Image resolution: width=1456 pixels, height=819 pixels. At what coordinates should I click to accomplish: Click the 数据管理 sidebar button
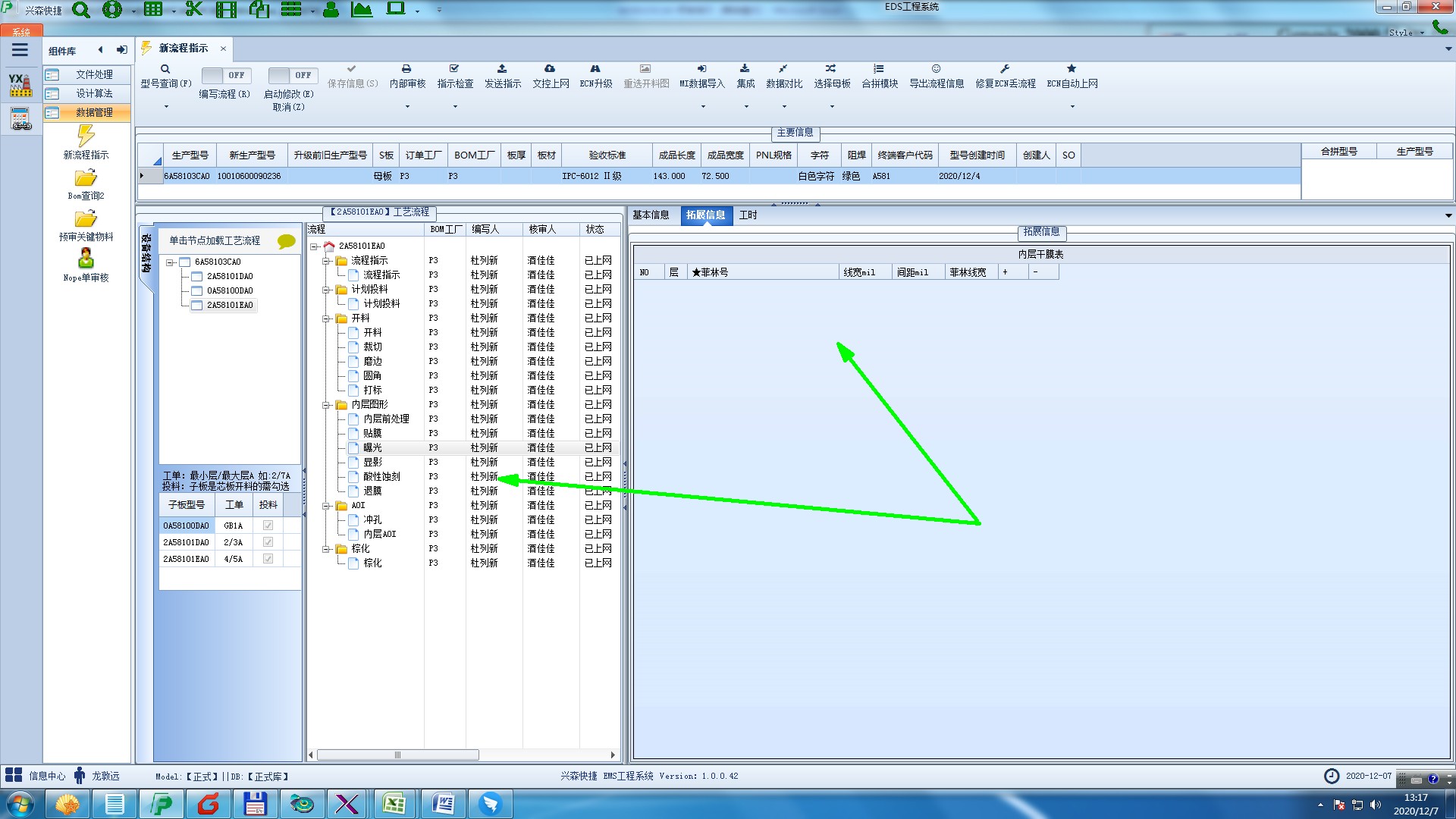[93, 112]
